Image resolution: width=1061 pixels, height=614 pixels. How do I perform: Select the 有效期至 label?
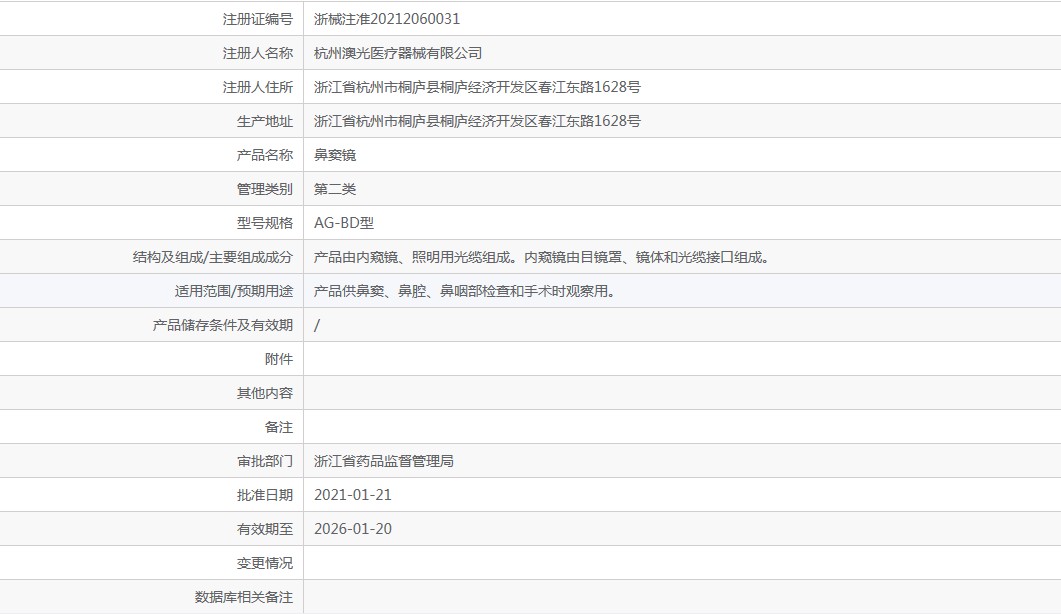(265, 529)
